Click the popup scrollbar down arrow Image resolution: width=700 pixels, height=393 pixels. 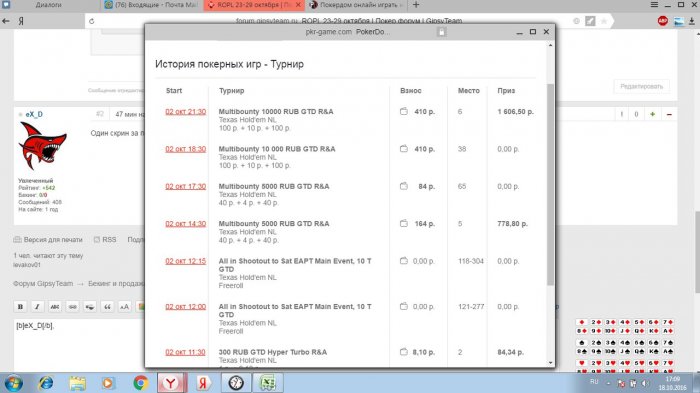coord(550,363)
